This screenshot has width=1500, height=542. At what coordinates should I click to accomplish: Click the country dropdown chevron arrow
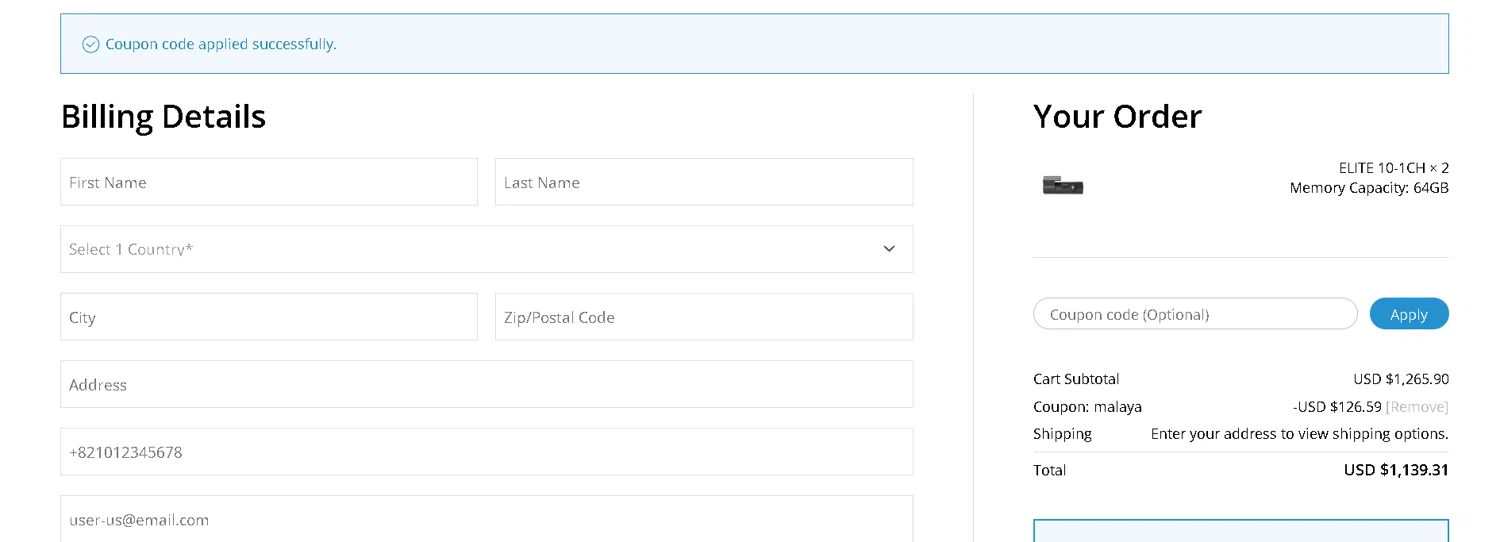(x=889, y=249)
